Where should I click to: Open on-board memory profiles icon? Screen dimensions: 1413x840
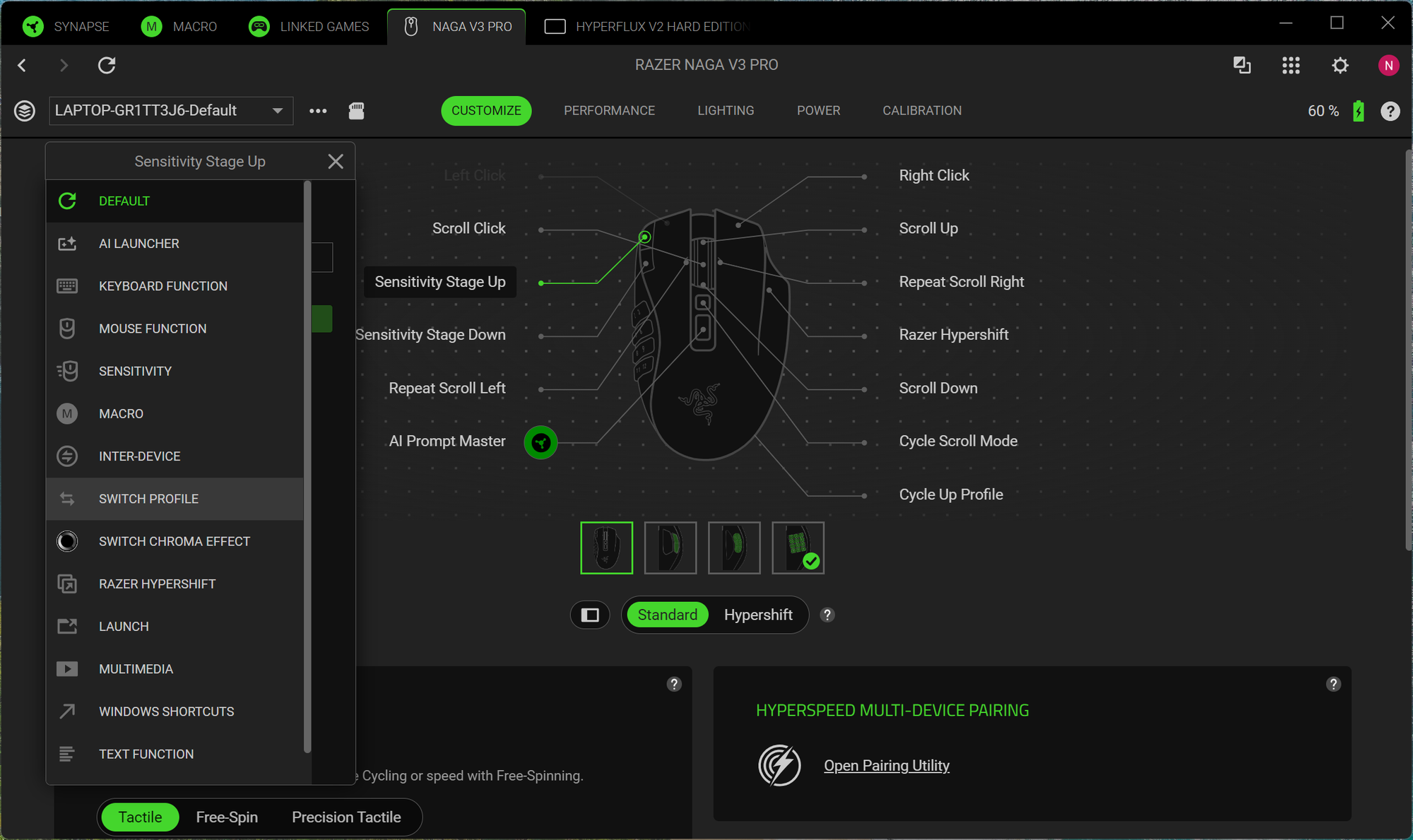(x=357, y=111)
